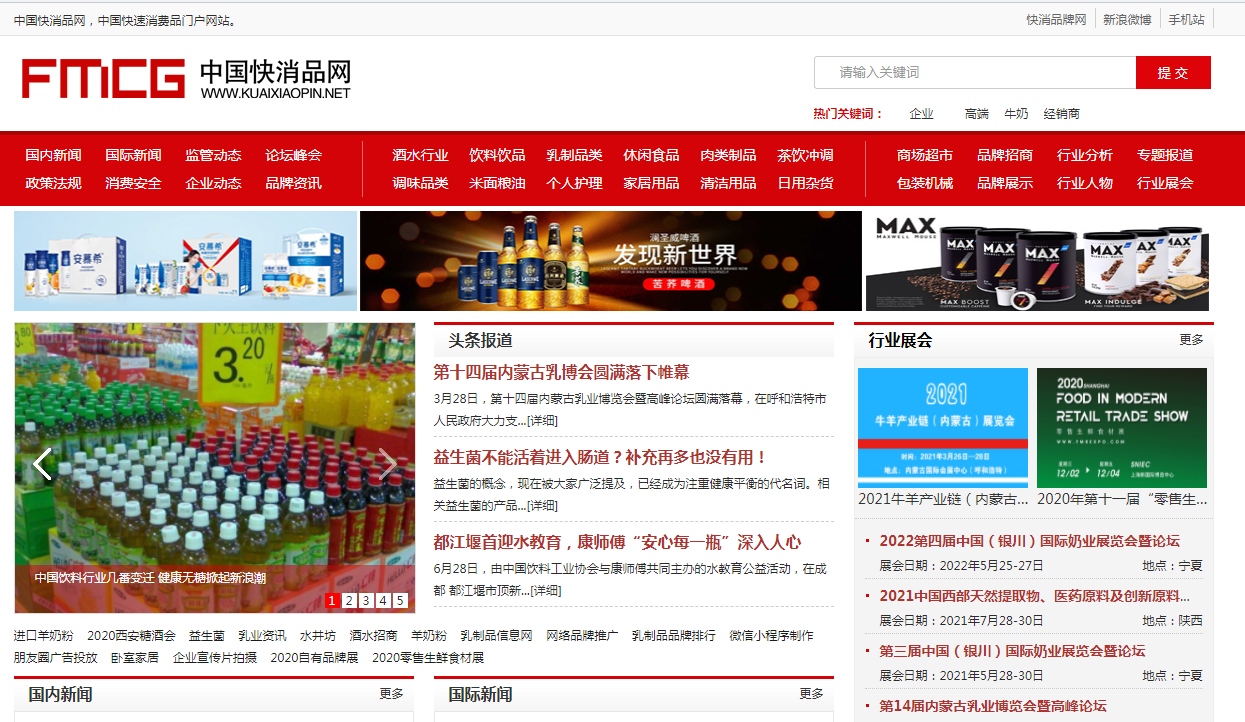Open the beverage carousel main image
The height and width of the screenshot is (722, 1245).
(x=215, y=468)
